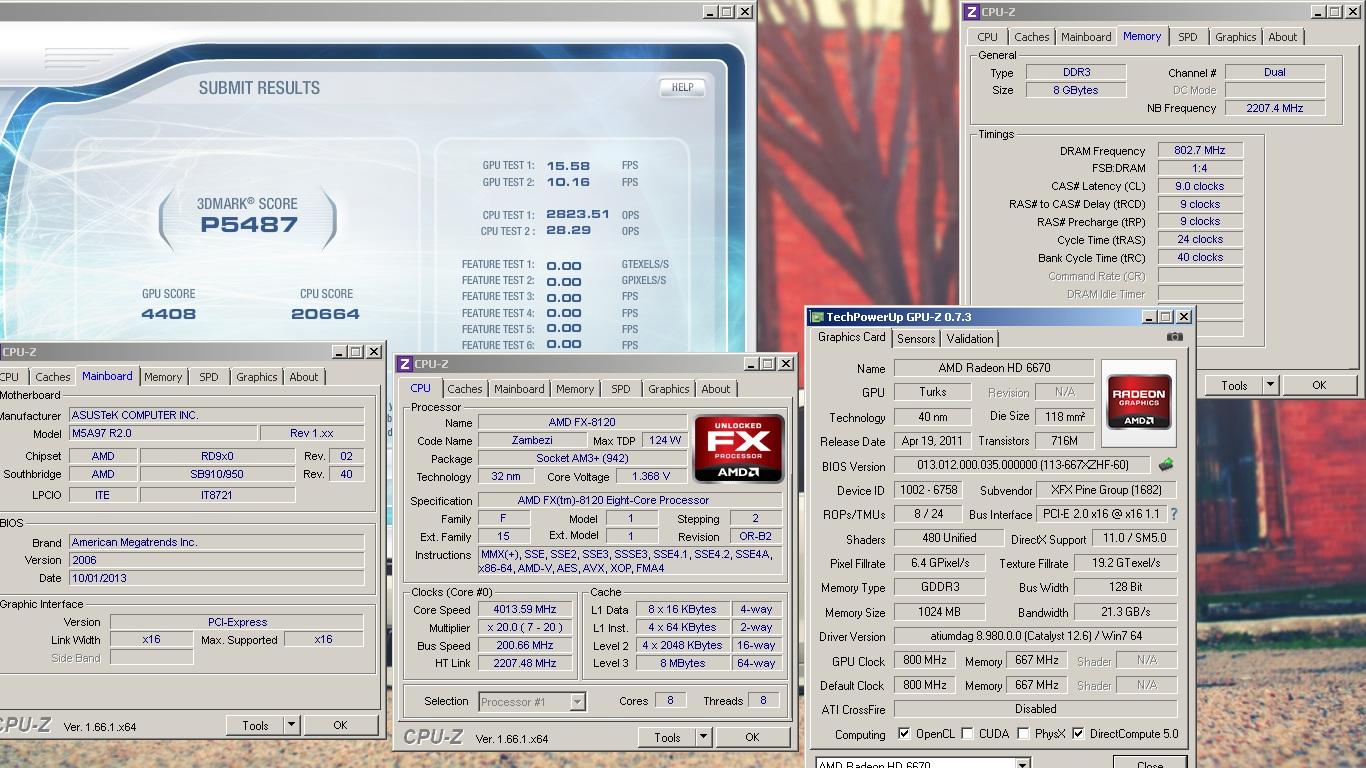Click Tools button in Memory window
This screenshot has width=1366, height=768.
(1234, 385)
